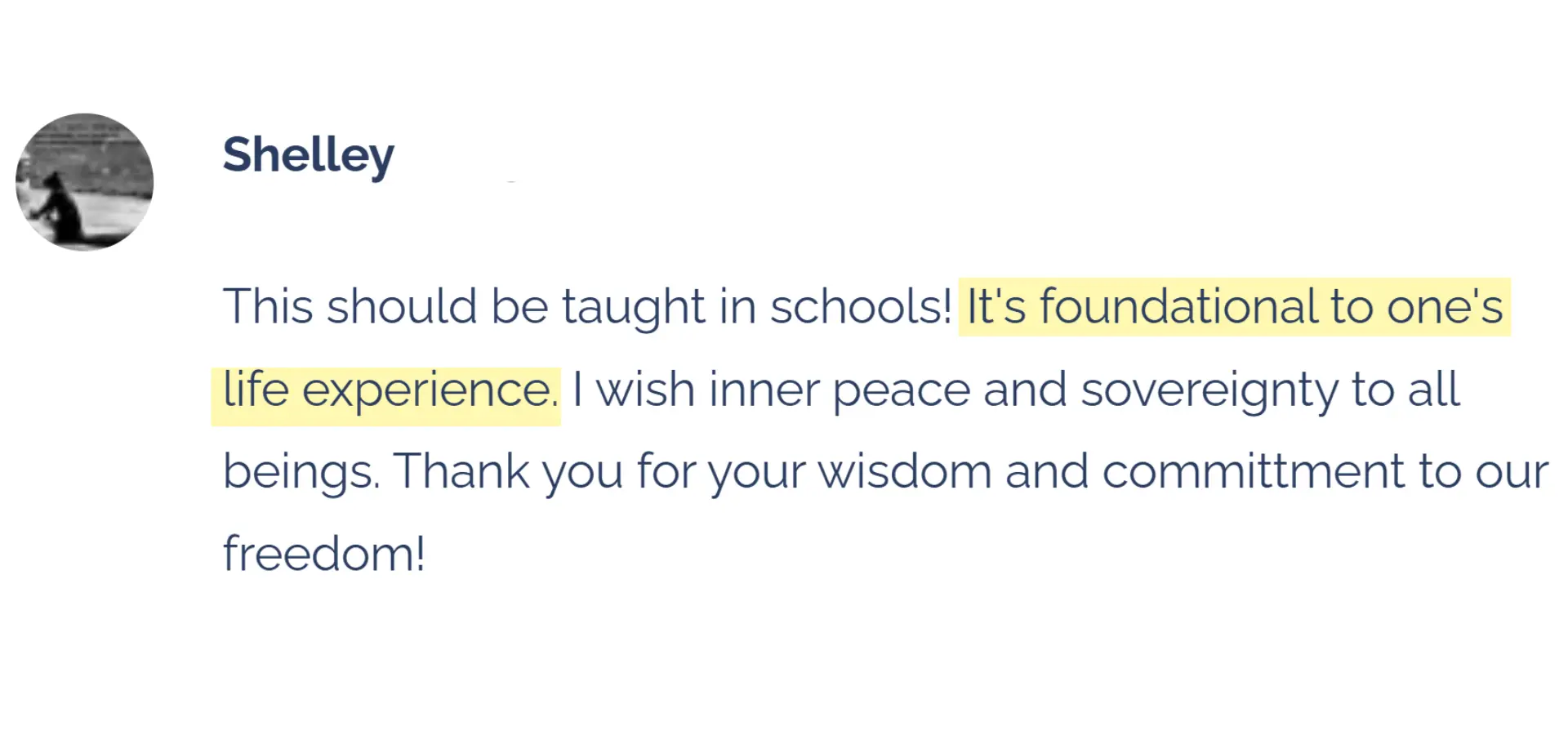Screen dimensions: 1568x735
Task: Click the highlighted word "experience."
Action: pos(430,391)
